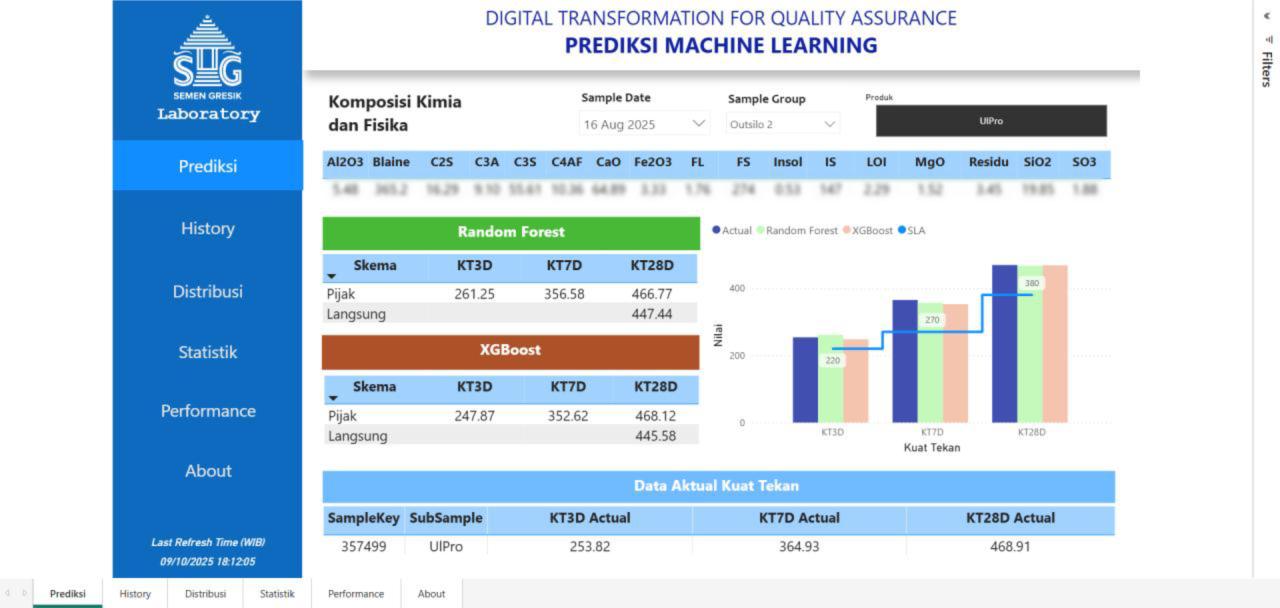Click SampleKey value 357499
The image size is (1280, 608).
pyautogui.click(x=363, y=547)
